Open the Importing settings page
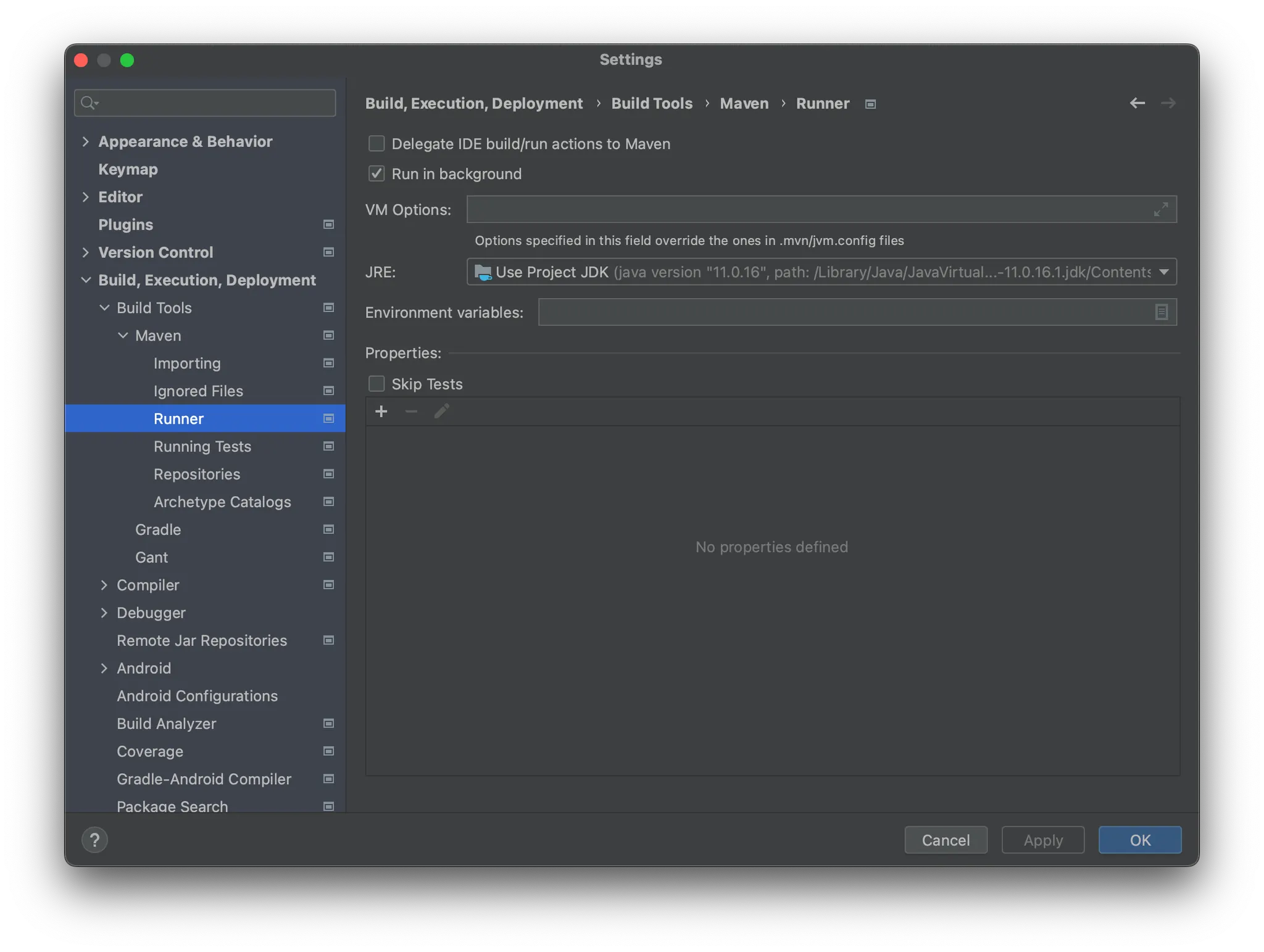The image size is (1264, 952). (x=187, y=363)
